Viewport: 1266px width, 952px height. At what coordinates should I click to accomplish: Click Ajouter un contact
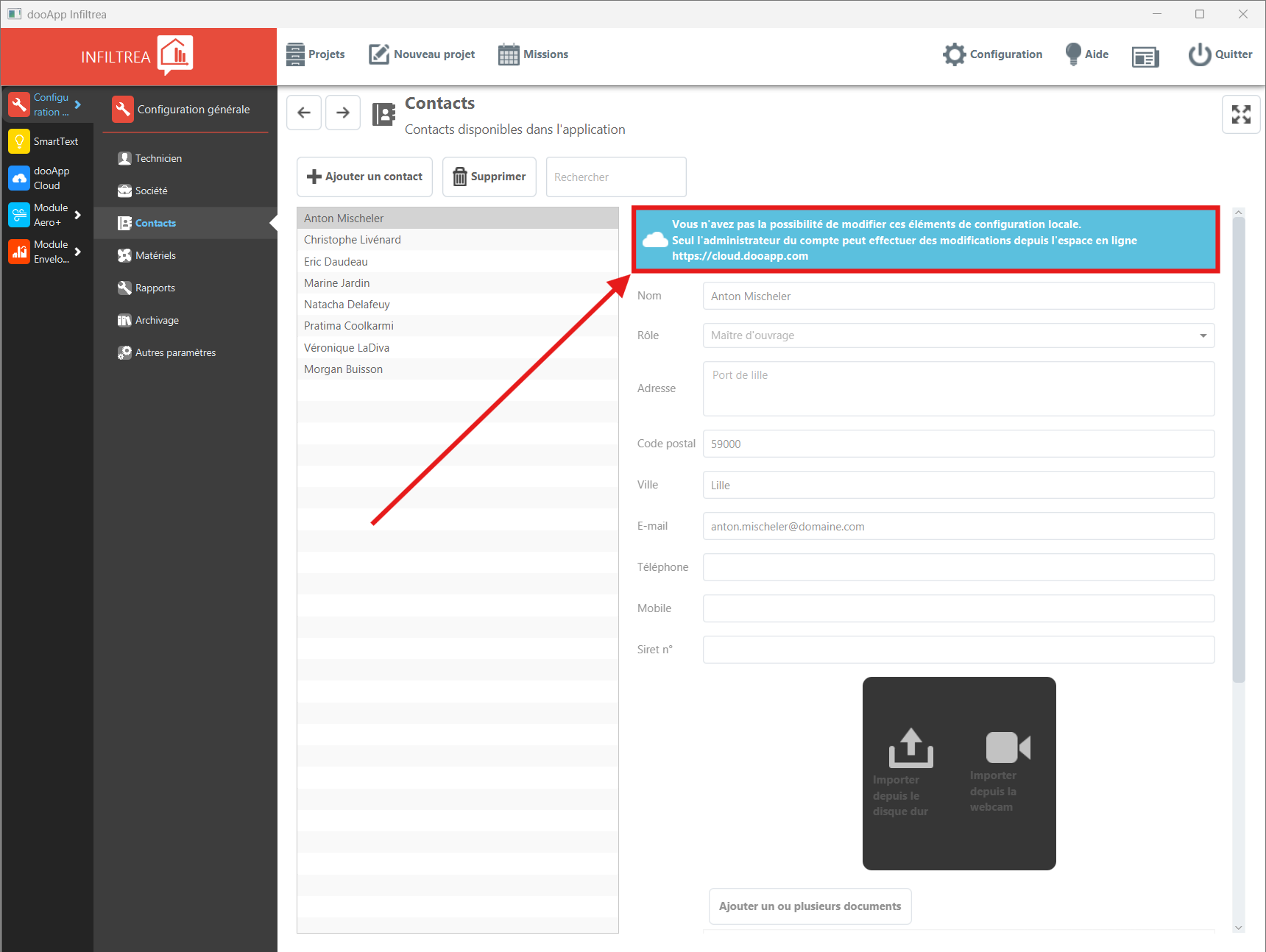tap(364, 177)
